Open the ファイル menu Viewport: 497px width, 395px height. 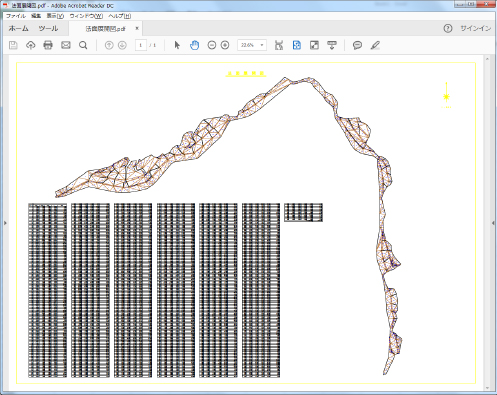(x=16, y=16)
